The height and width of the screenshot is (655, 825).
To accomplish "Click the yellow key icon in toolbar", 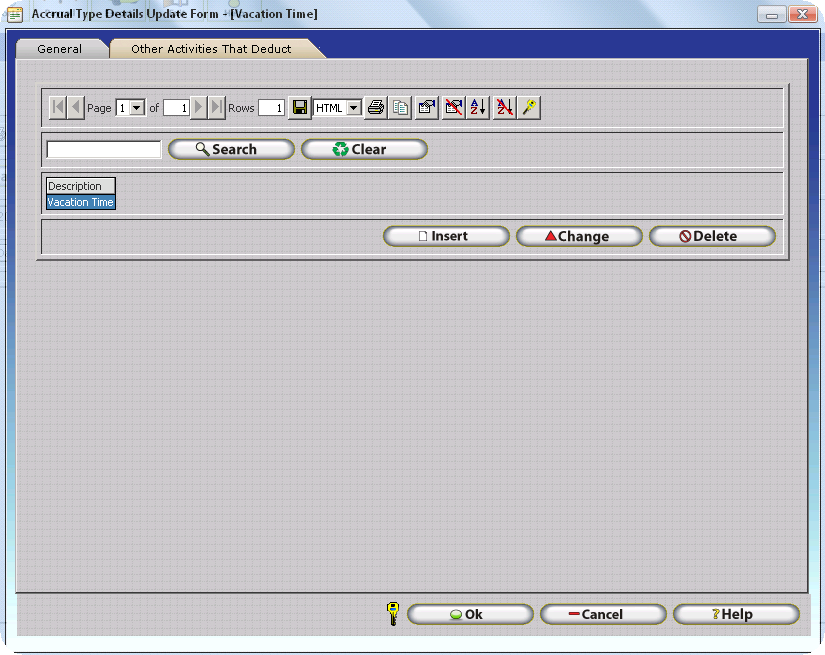I will pyautogui.click(x=530, y=108).
